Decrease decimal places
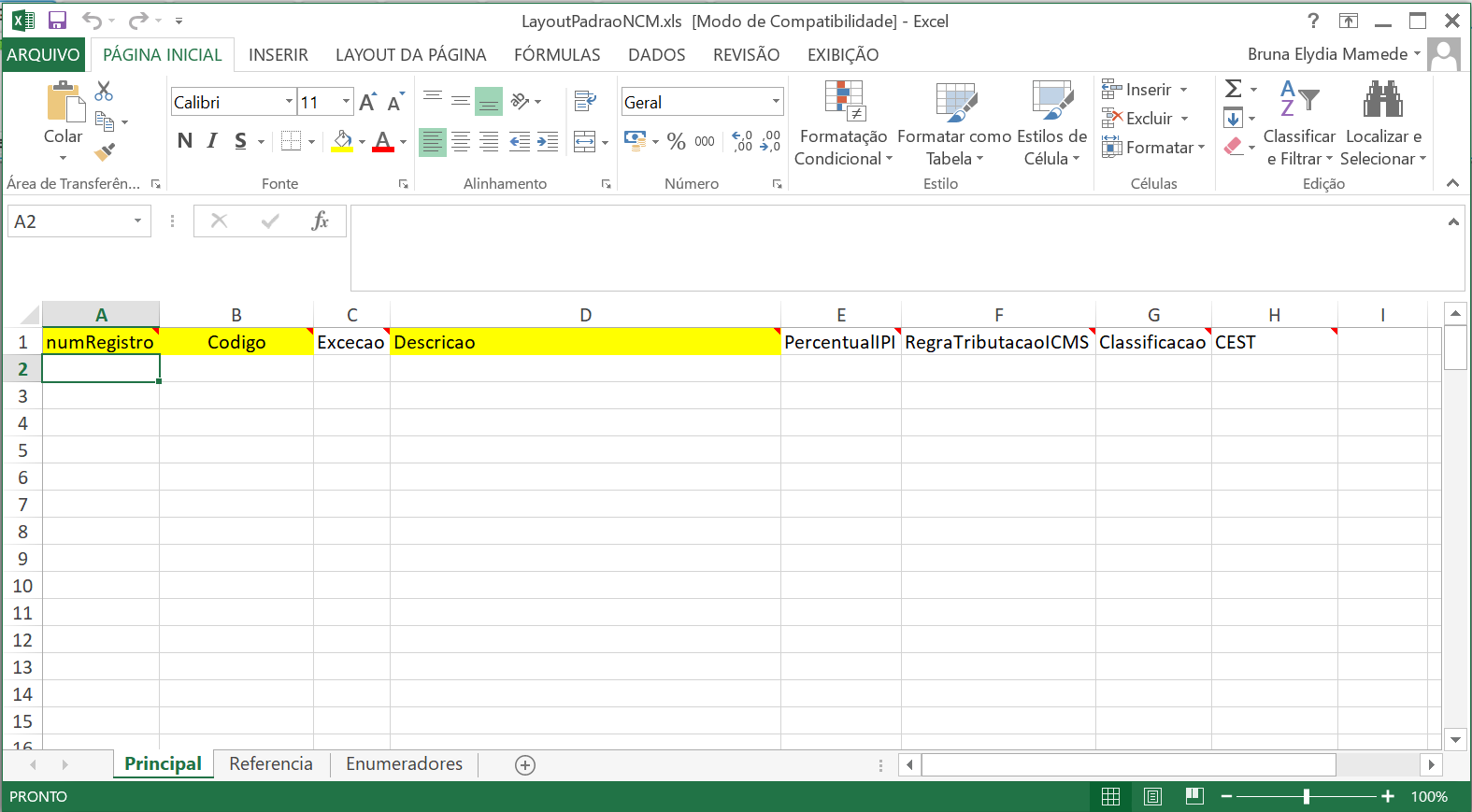Screen dimensions: 1472x812 (771, 141)
